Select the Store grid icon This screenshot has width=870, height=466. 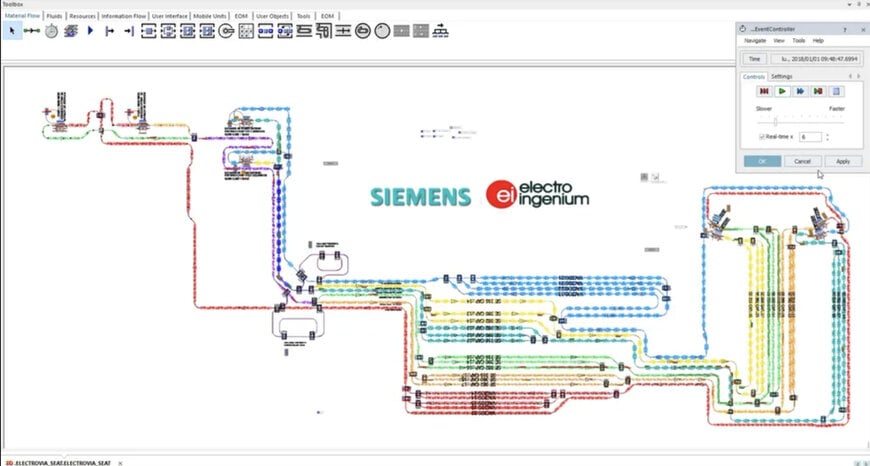click(246, 31)
